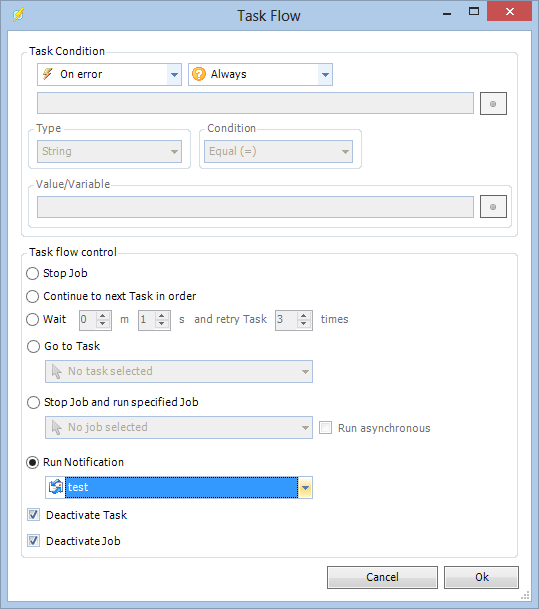Click the lightning app icon in title bar
Viewport: 539px width, 609px height.
18,15
